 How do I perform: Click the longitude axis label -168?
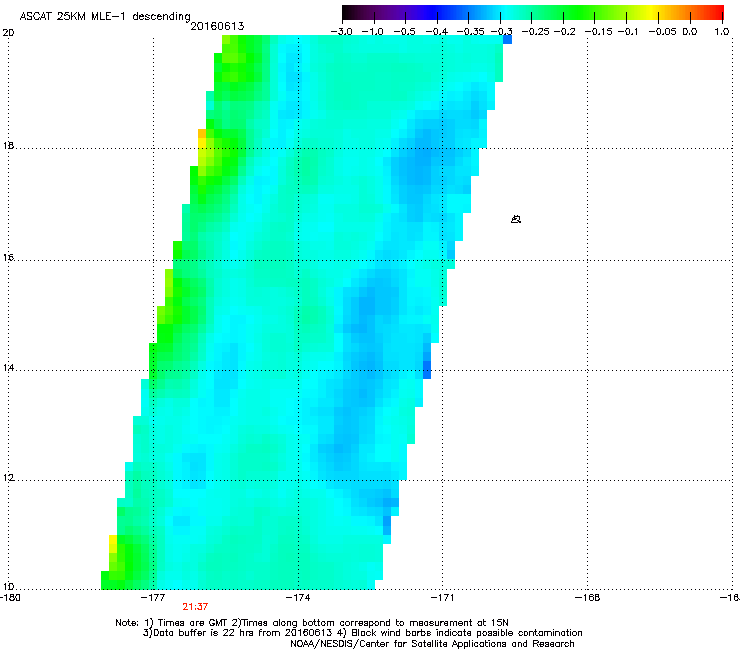pyautogui.click(x=588, y=598)
